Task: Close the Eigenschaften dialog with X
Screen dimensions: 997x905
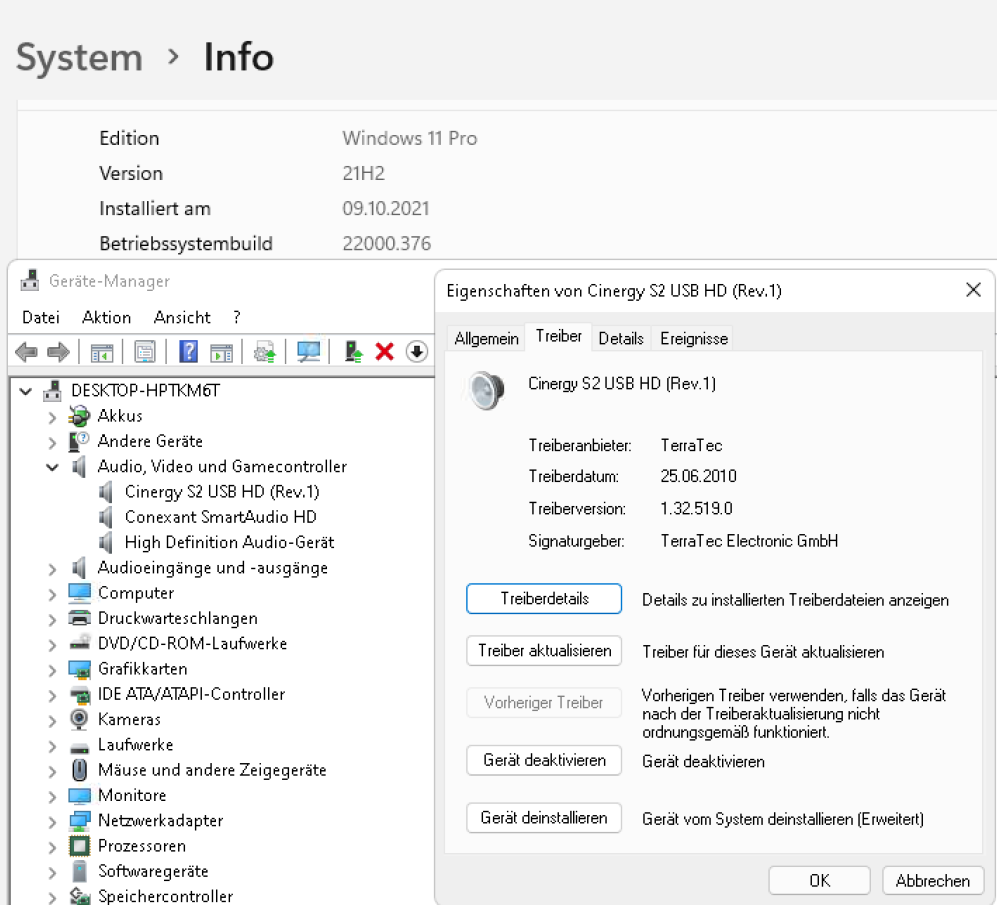Action: click(972, 291)
